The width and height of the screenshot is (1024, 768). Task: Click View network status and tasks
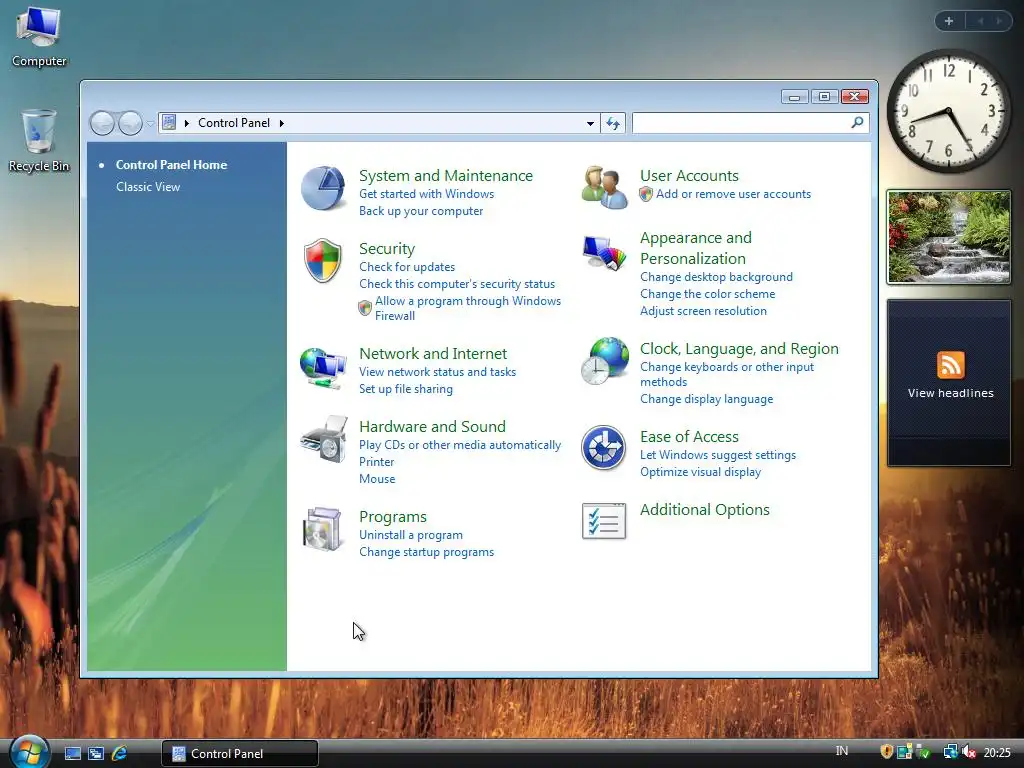[x=437, y=372]
